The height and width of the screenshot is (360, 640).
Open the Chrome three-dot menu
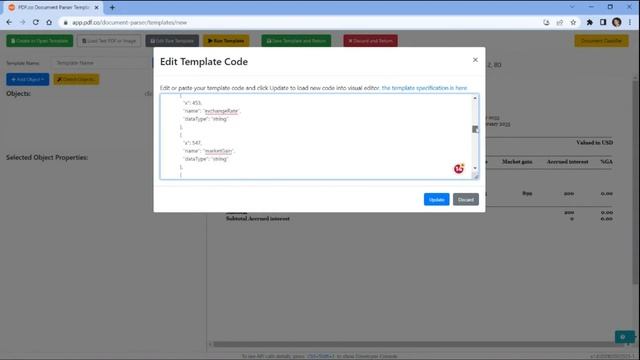[630, 22]
